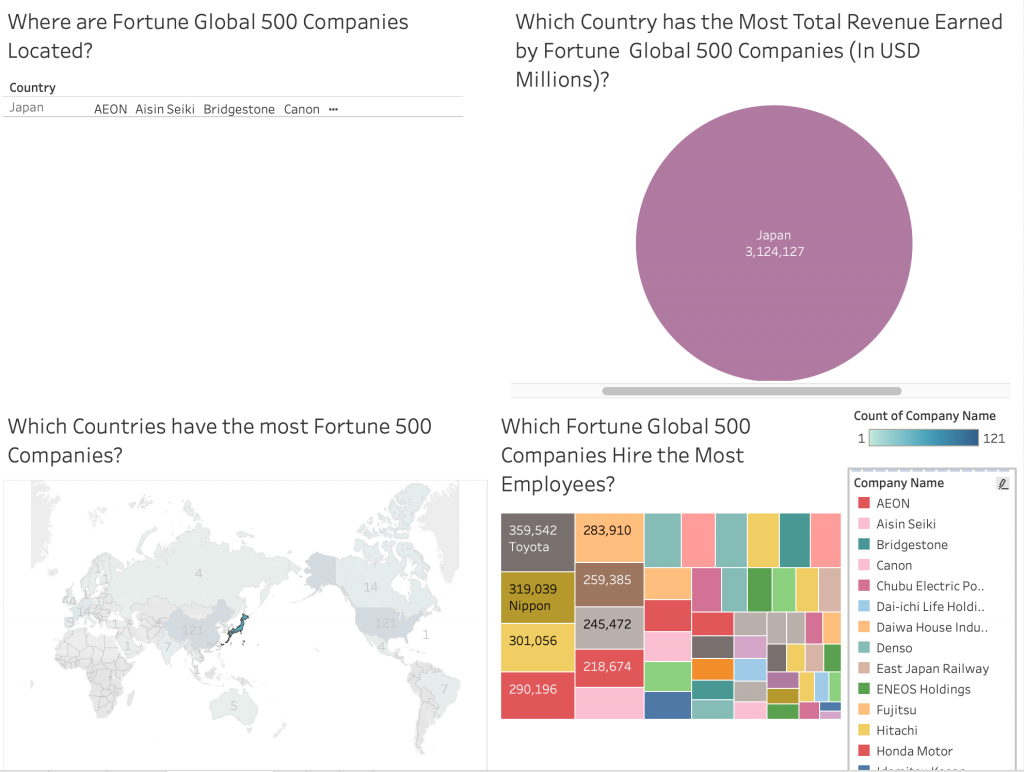Select the Japan 3,124,127 pie circle
1024x772 pixels.
[x=774, y=243]
